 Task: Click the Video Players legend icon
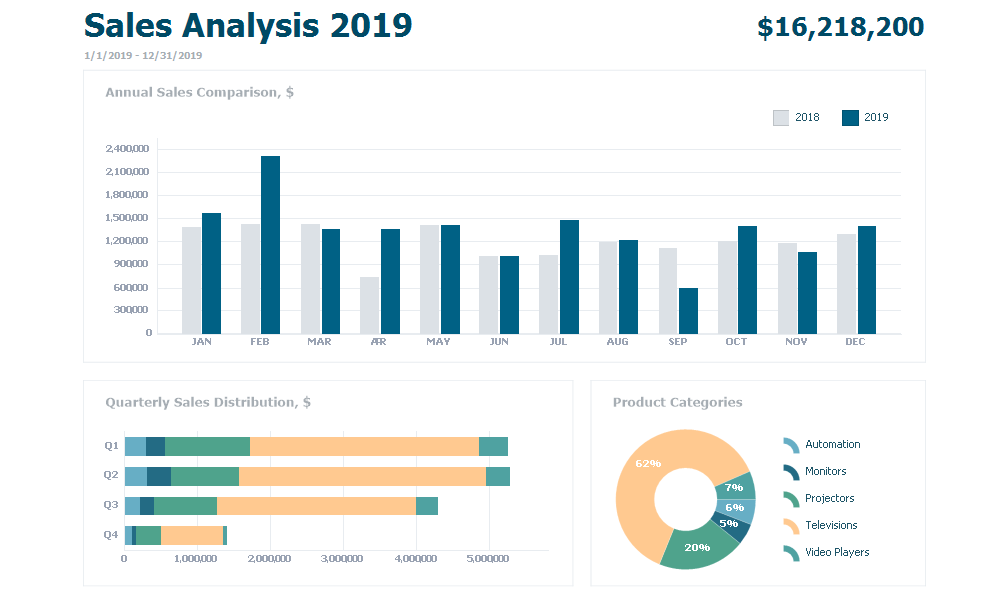789,552
